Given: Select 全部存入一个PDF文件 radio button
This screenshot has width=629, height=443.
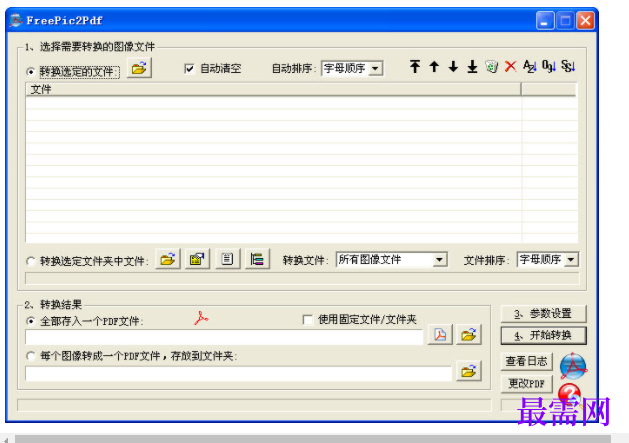Looking at the screenshot, I should click(30, 321).
